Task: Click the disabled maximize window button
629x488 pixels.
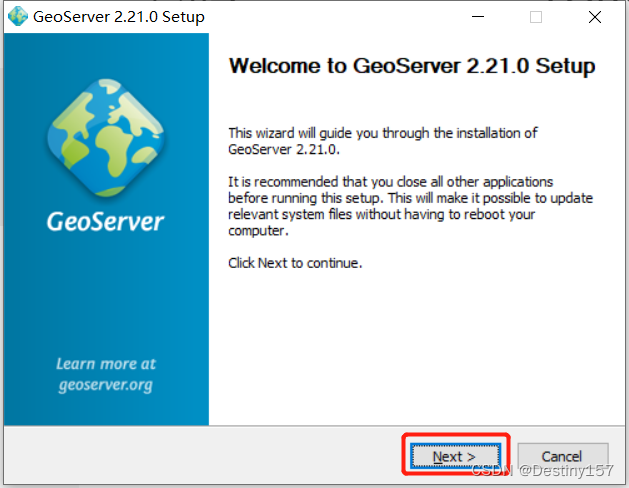Action: (x=536, y=17)
